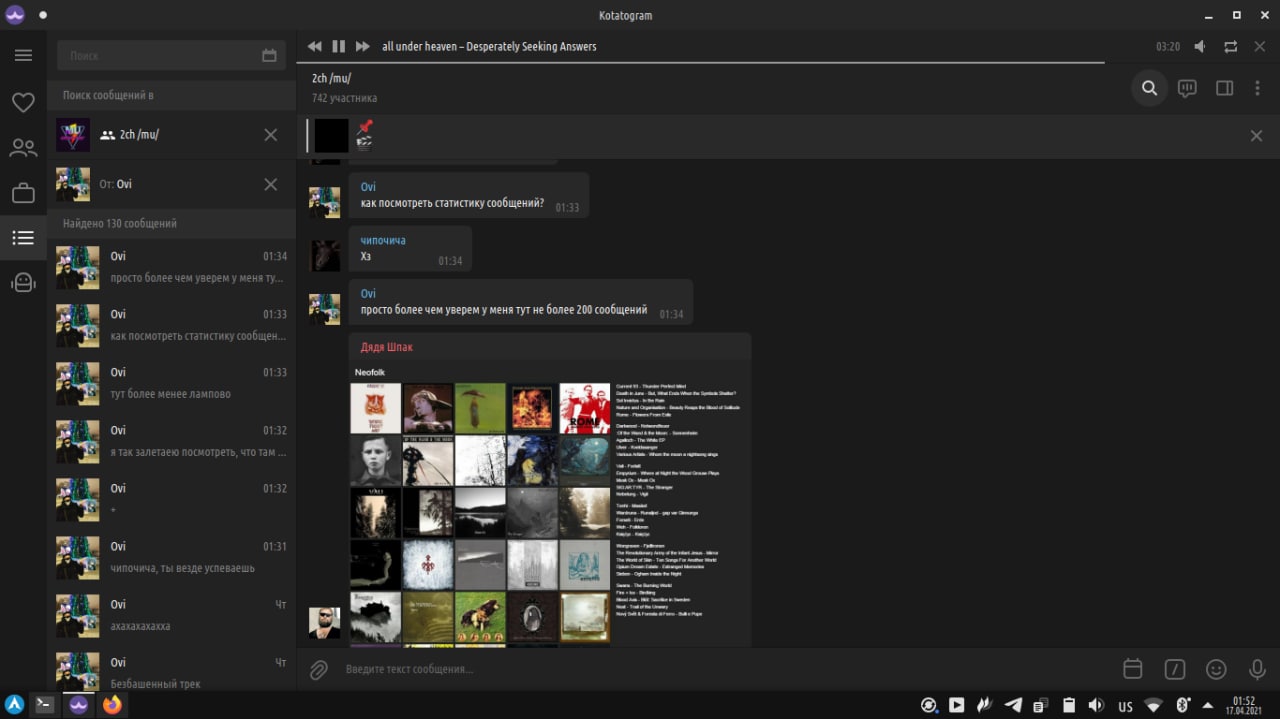Open the bots folder icon
Viewport: 1280px width, 719px height.
click(23, 283)
